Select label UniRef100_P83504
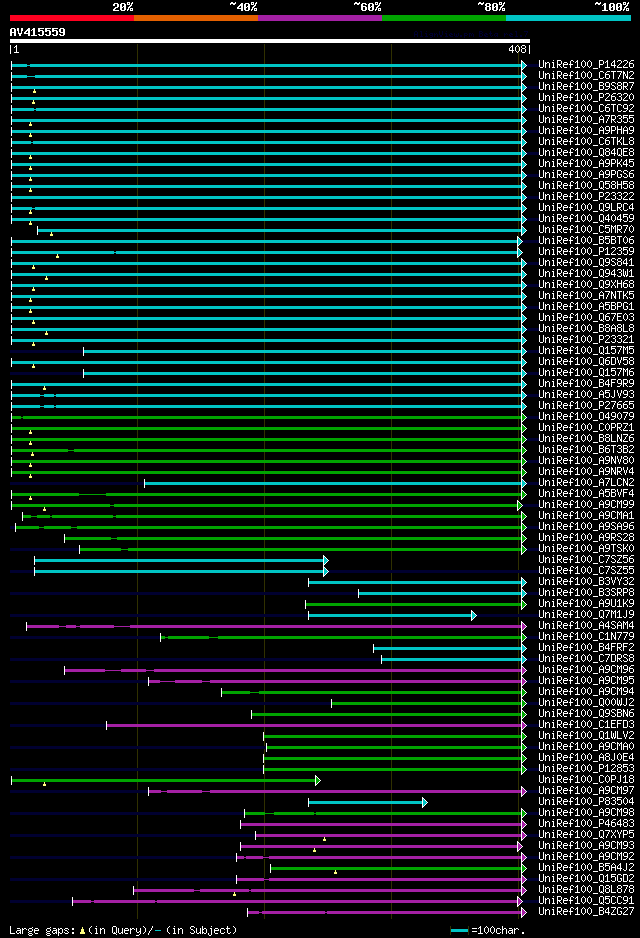Image resolution: width=640 pixels, height=938 pixels. (x=586, y=802)
